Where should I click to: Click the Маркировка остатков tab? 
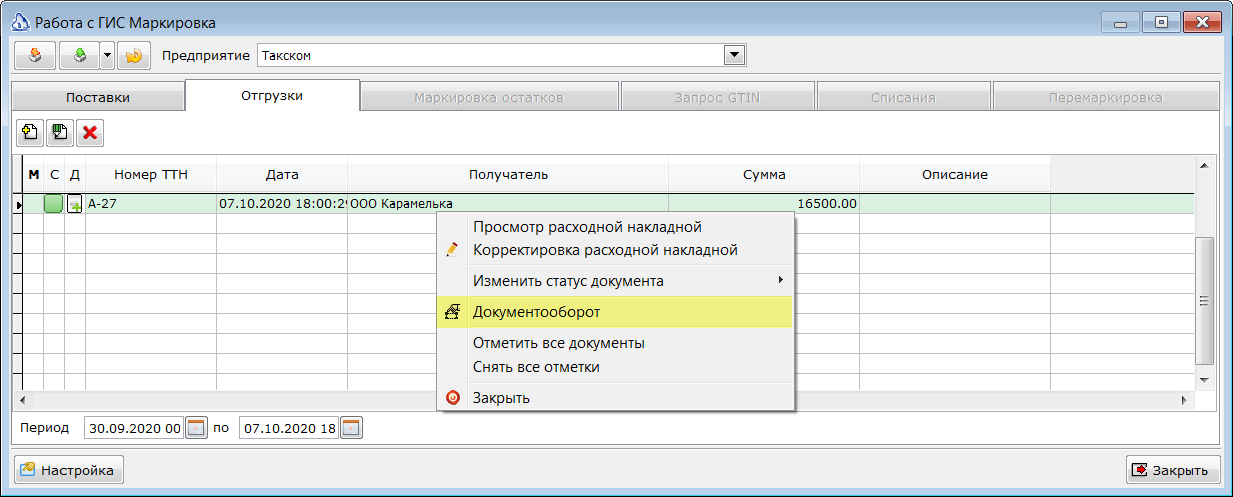[x=489, y=98]
